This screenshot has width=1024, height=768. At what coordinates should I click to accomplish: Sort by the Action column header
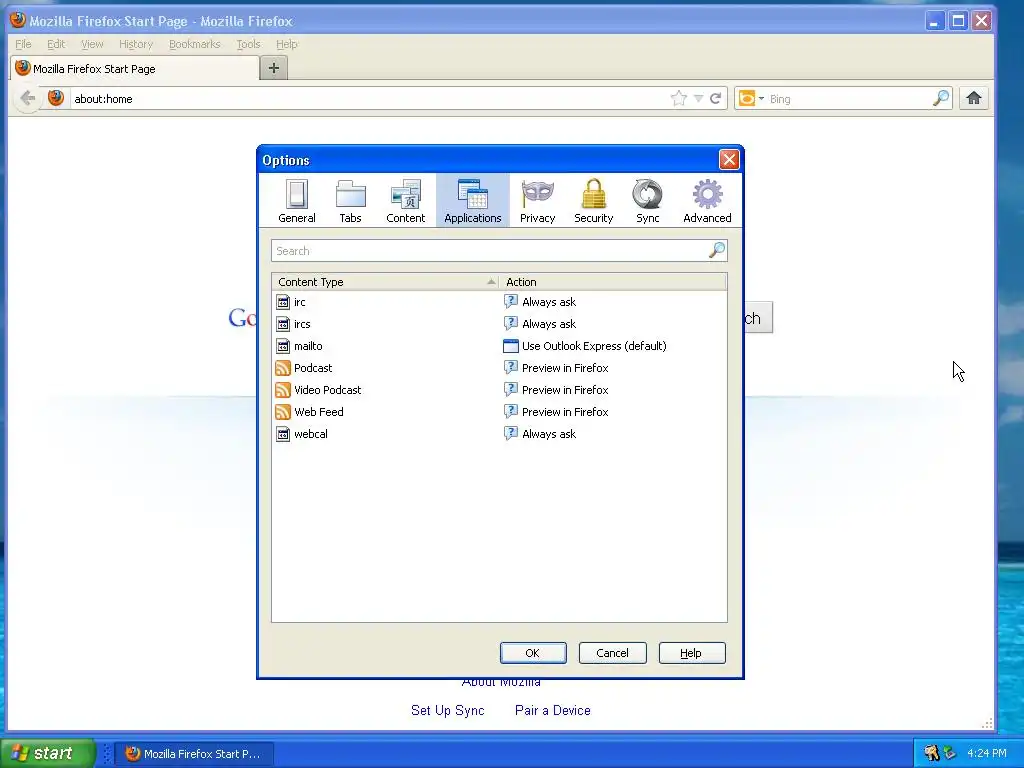coord(613,282)
